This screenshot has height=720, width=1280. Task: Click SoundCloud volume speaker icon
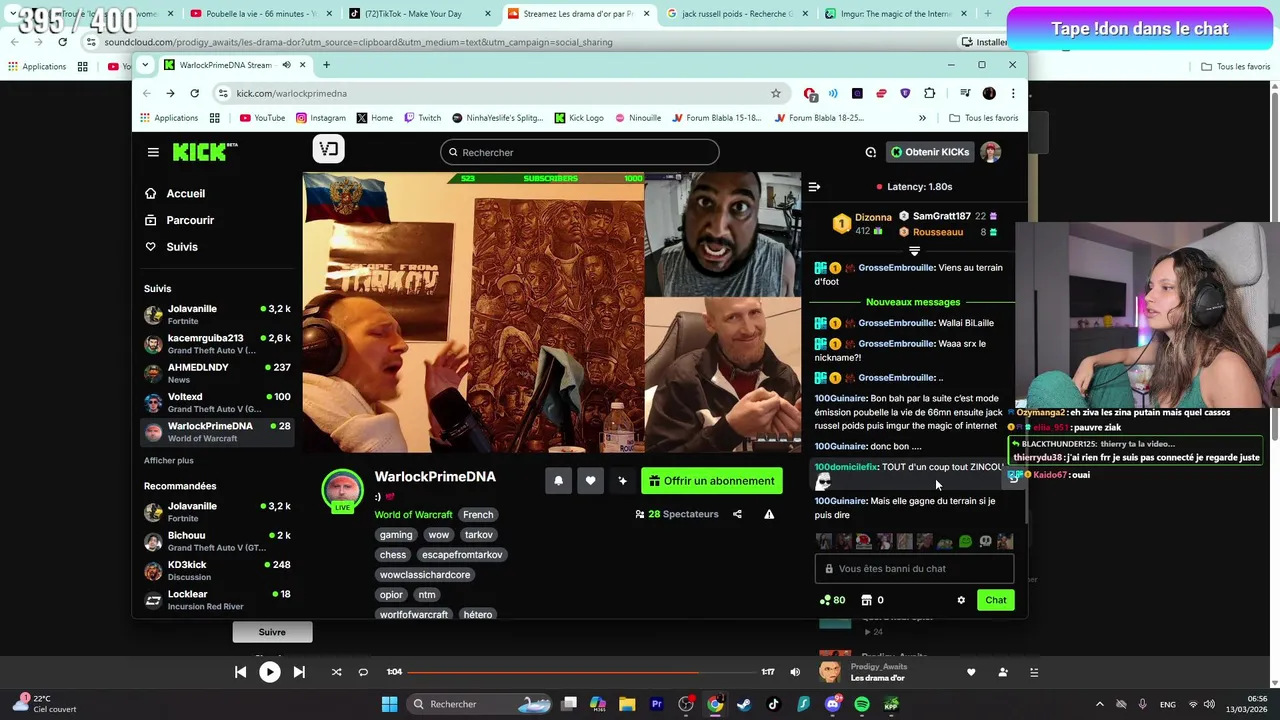[x=795, y=672]
